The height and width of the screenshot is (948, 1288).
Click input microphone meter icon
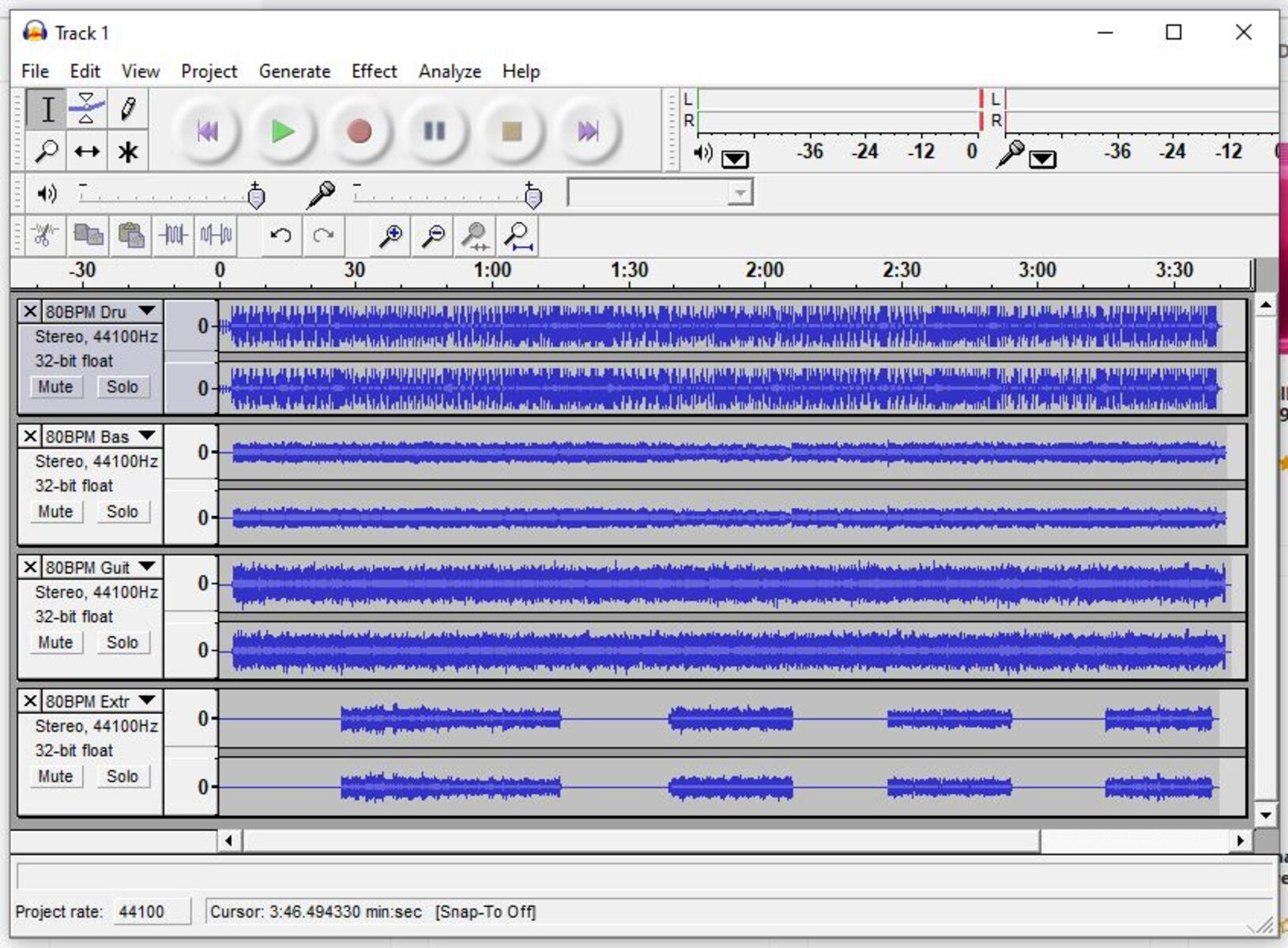1010,153
